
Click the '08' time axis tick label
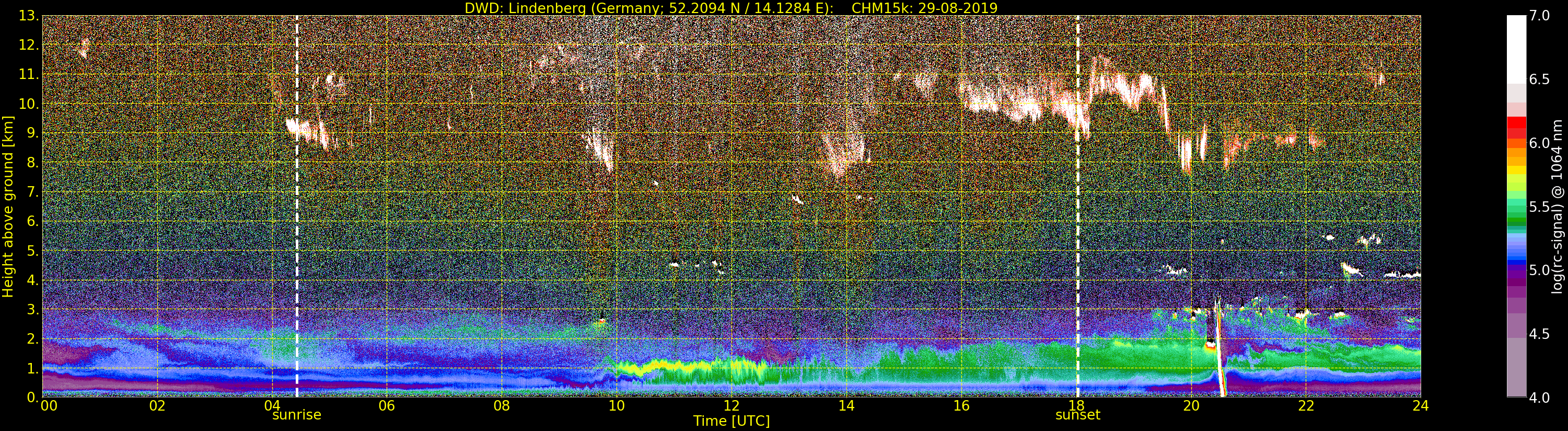502,406
